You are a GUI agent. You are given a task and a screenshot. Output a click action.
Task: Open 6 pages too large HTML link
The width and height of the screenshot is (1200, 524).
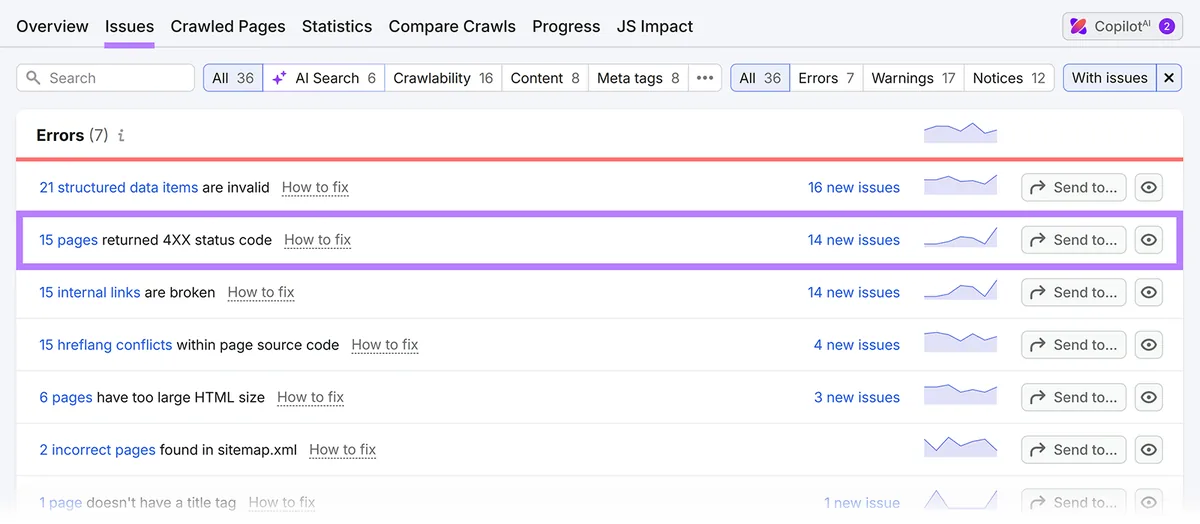click(x=66, y=397)
